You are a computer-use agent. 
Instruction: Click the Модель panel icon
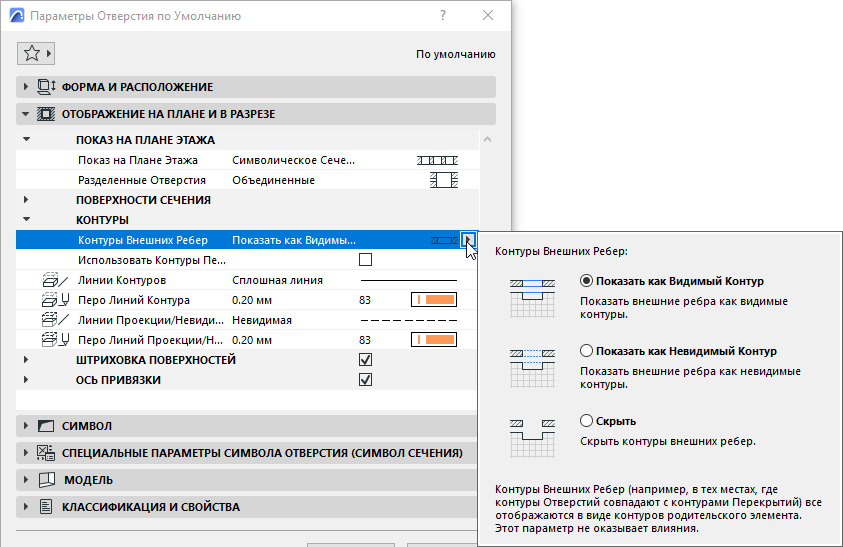[47, 480]
